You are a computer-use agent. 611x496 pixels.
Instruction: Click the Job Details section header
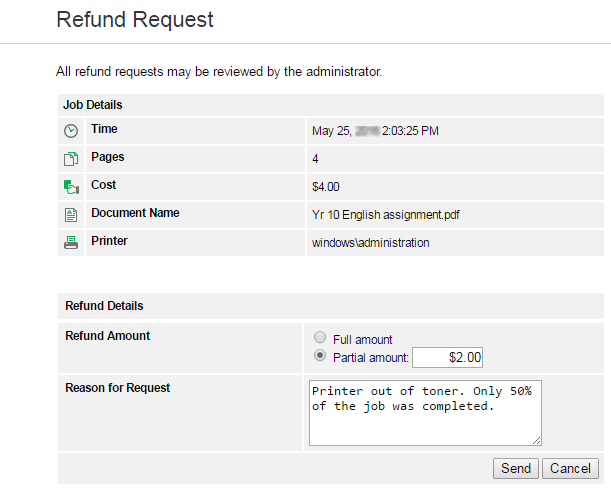point(93,104)
